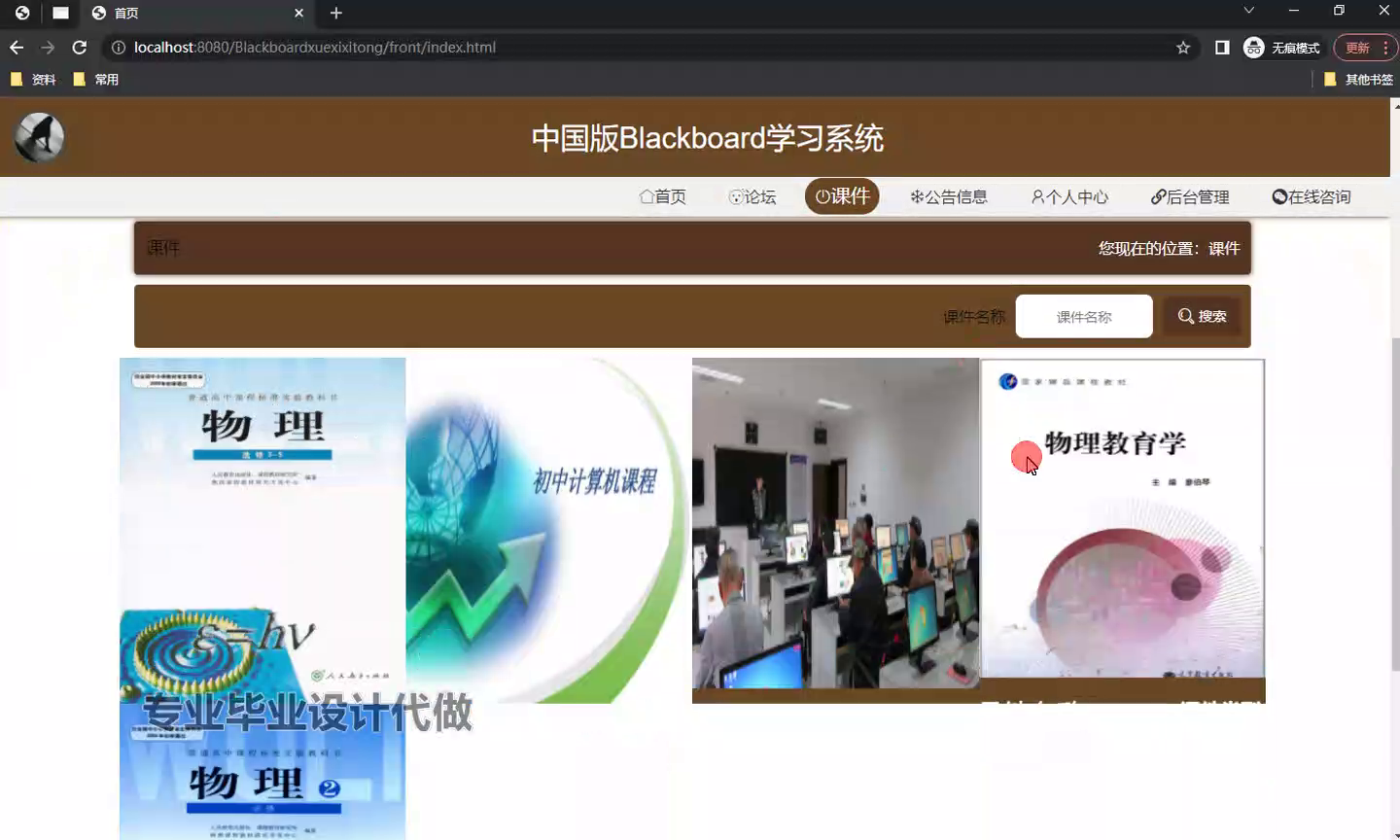
Task: Go back using browser back arrow
Action: [17, 48]
